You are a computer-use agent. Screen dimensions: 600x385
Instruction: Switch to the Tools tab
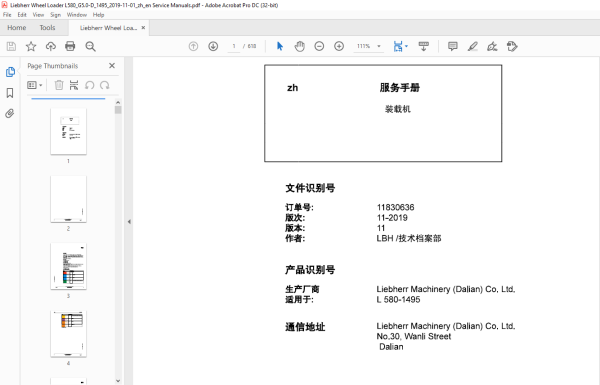(x=47, y=28)
